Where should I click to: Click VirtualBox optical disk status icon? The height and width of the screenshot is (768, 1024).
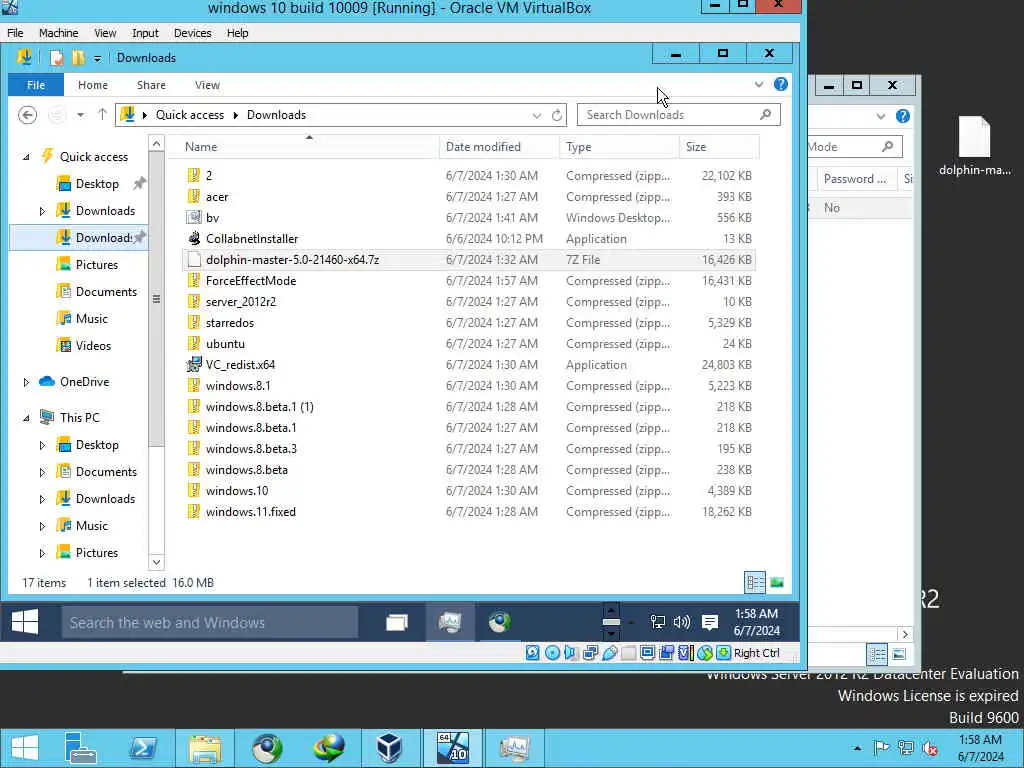click(x=552, y=653)
